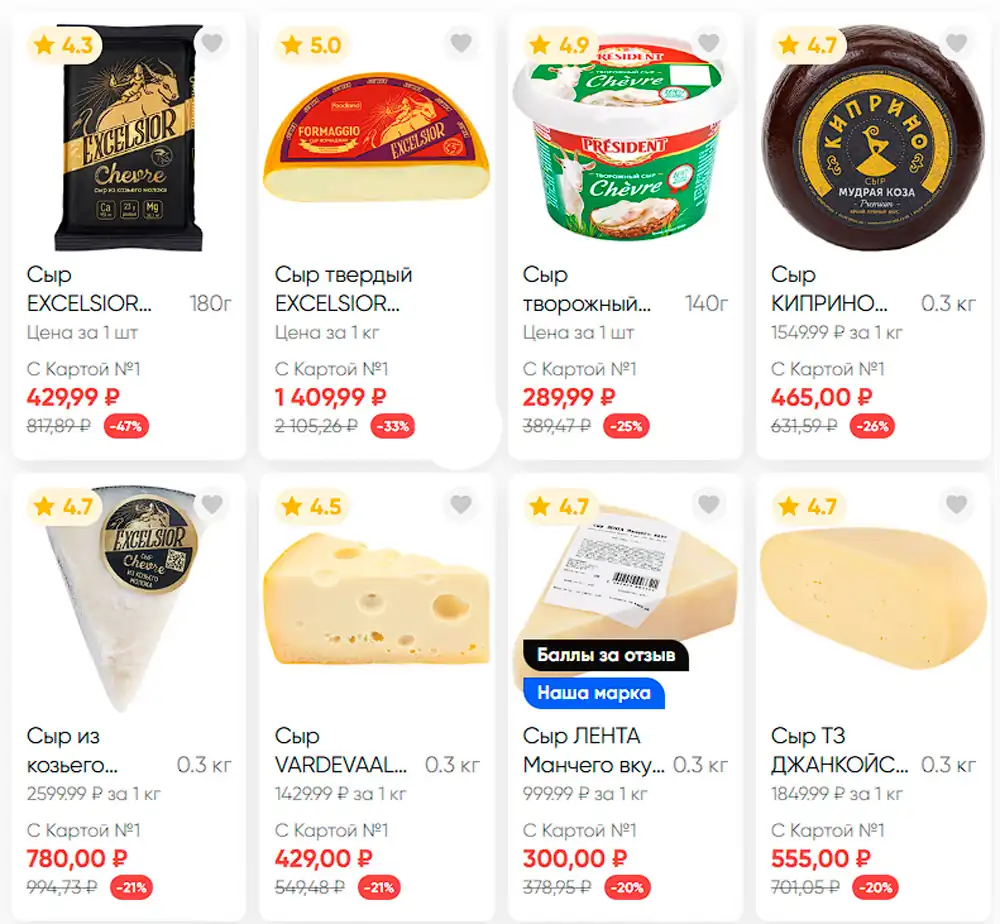Click the 5.0 star rating badge
Image resolution: width=1000 pixels, height=924 pixels.
click(x=312, y=45)
